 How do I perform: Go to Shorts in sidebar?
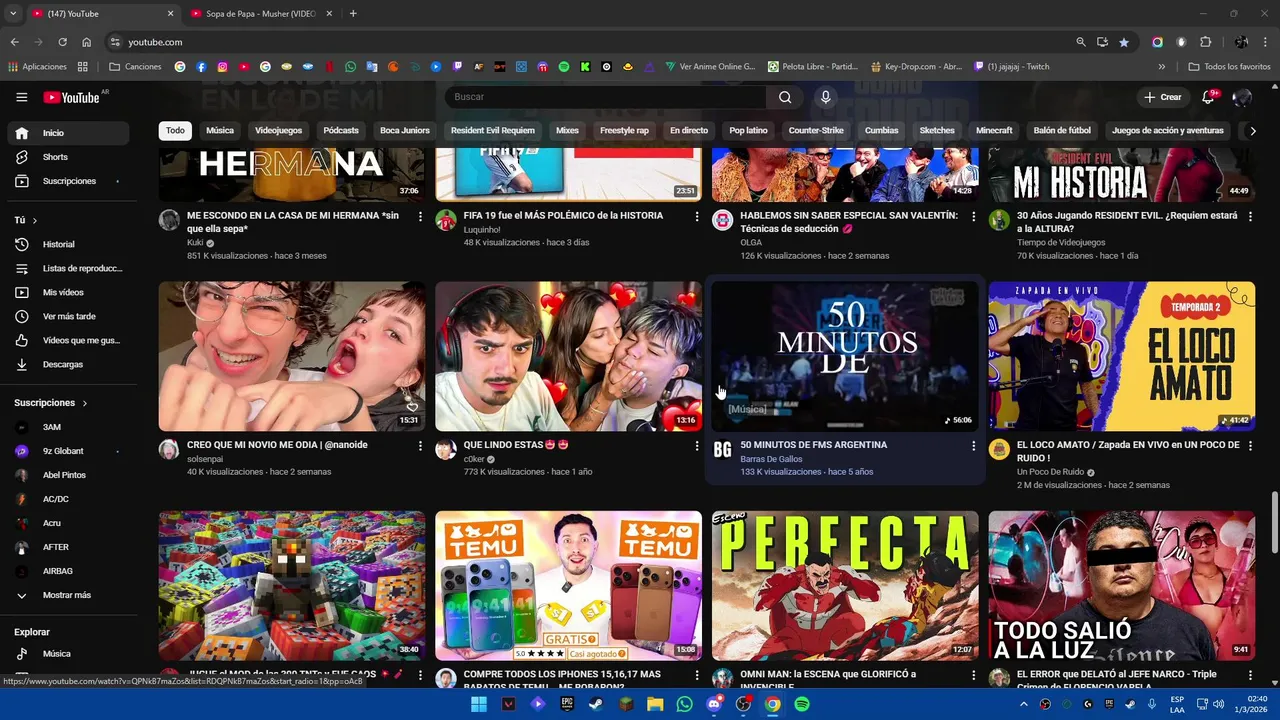pos(68,157)
